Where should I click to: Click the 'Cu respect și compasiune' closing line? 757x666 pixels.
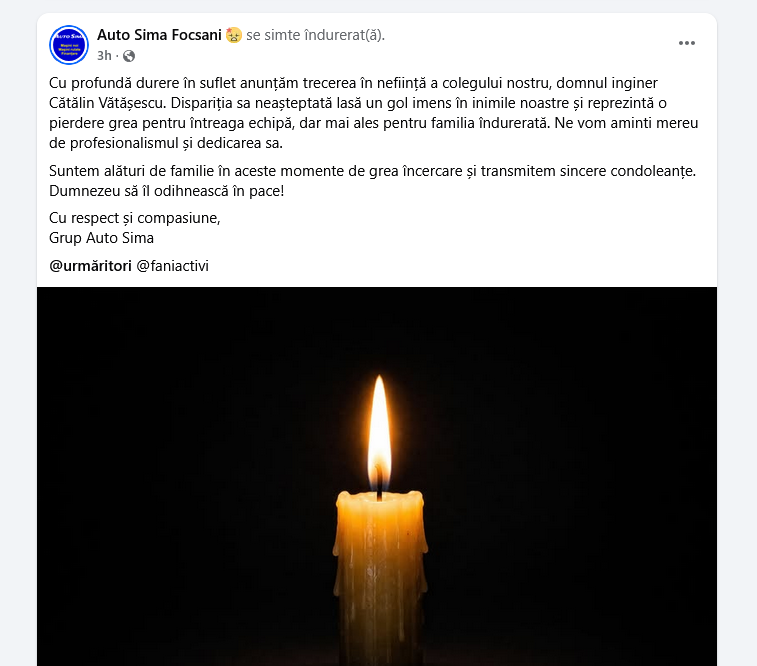[x=135, y=218]
